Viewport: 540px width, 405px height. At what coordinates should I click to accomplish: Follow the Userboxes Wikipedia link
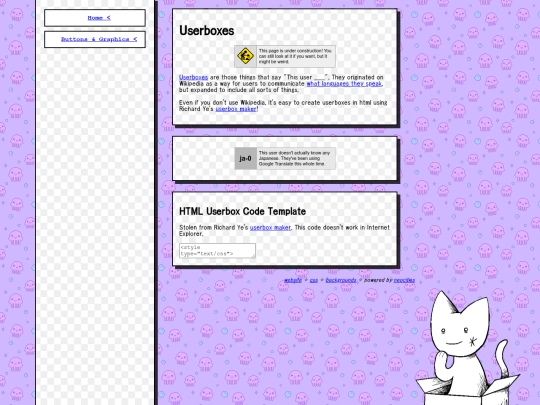coord(193,77)
